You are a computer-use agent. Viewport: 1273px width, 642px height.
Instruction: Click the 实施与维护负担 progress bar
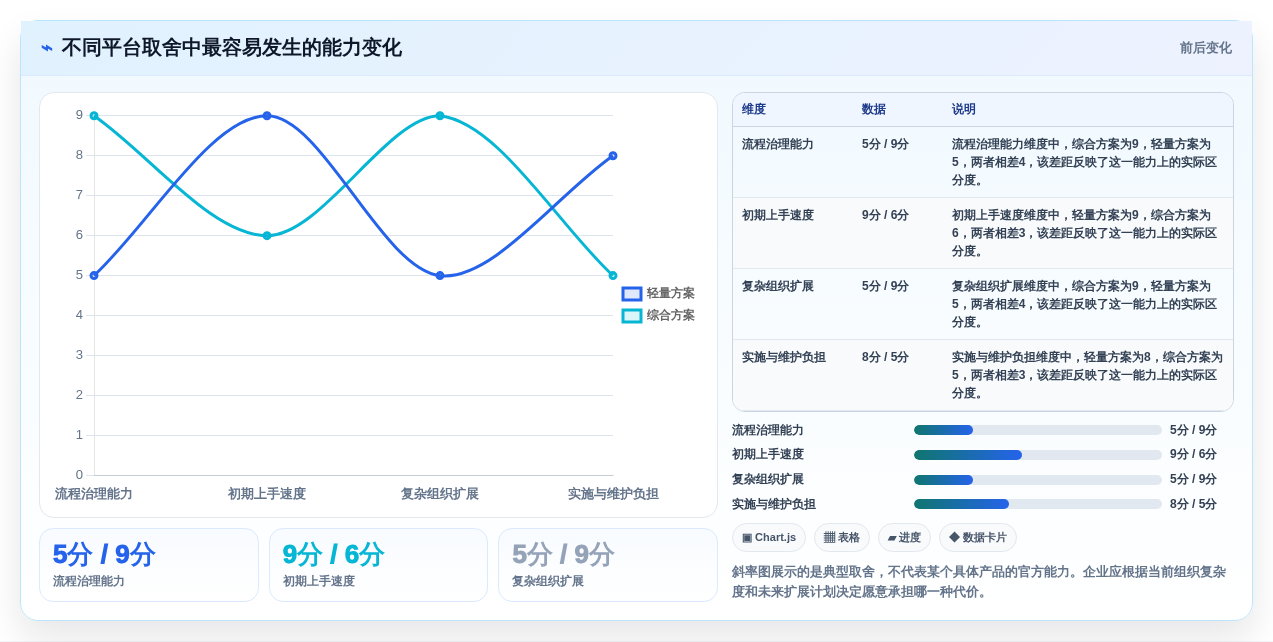[x=1038, y=504]
